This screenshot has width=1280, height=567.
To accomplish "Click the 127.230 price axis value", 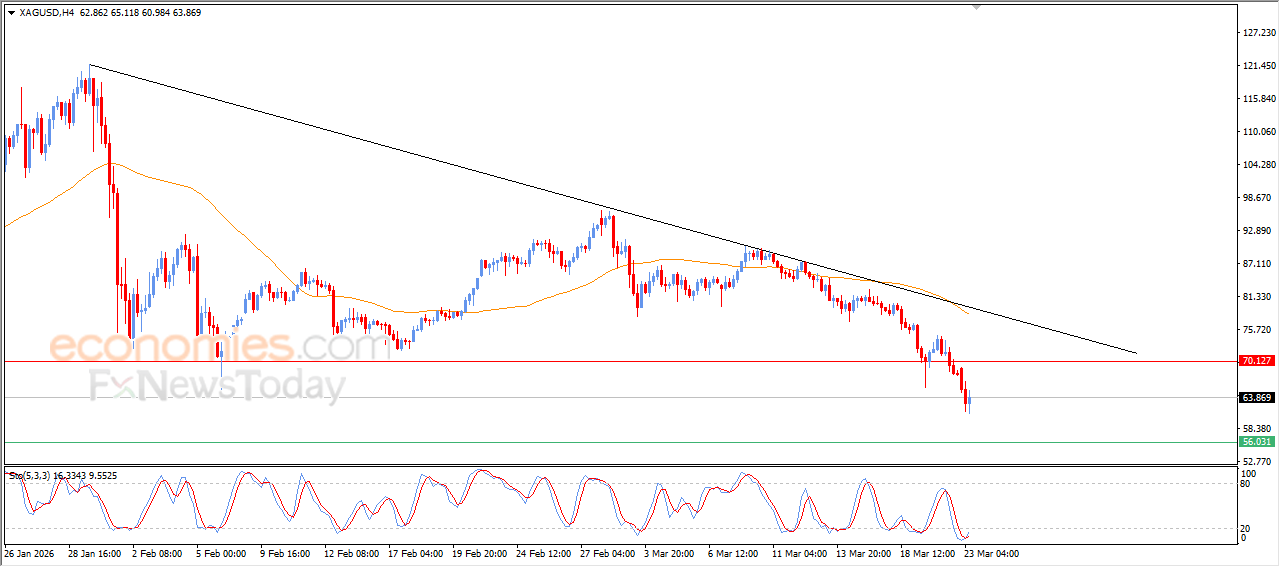I will (1257, 33).
